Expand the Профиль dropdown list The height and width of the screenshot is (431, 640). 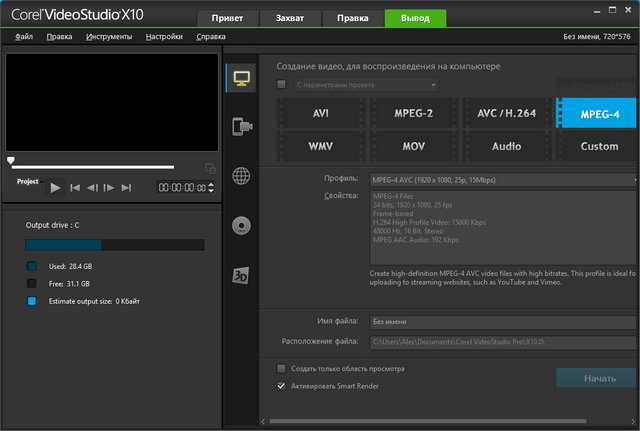(634, 180)
